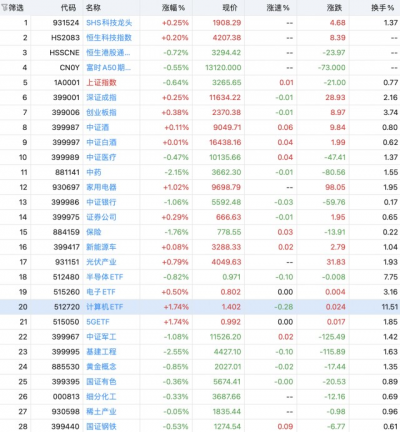This screenshot has height=432, width=400.
Task: Sort by the 涨速% column header
Action: [x=278, y=8]
